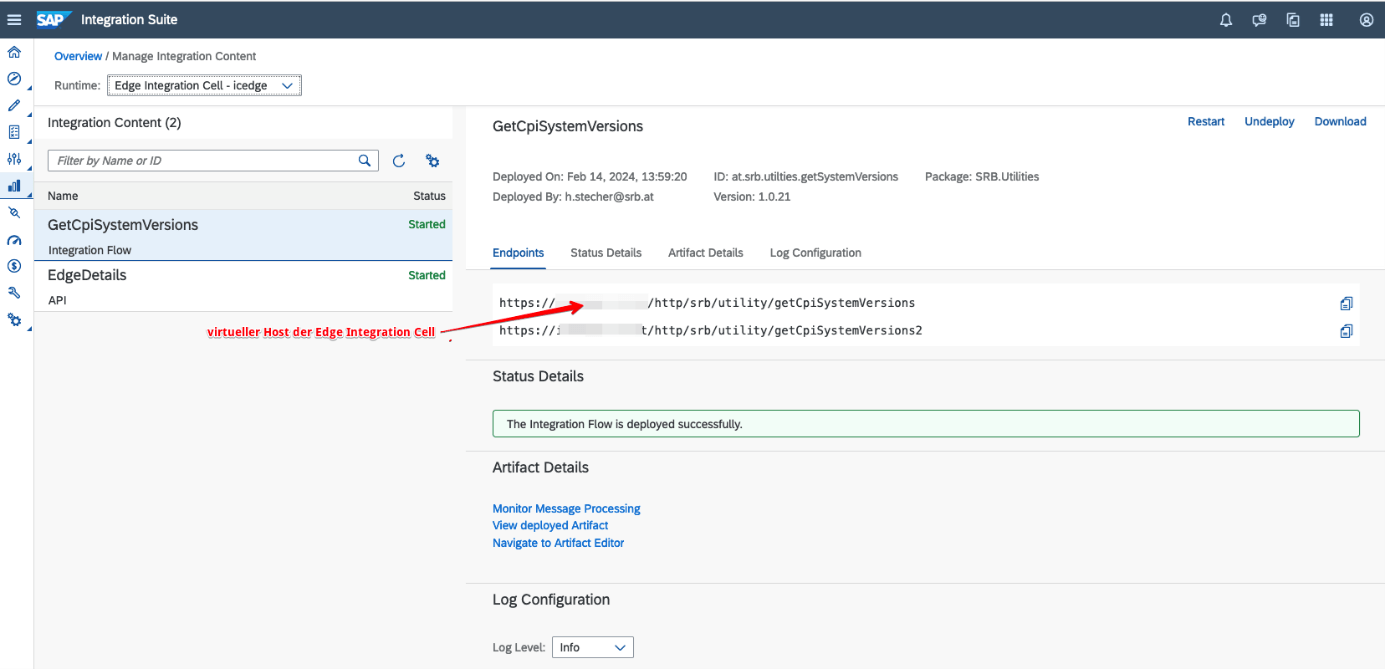Open the plug connector icon in sidebar
The height and width of the screenshot is (669, 1385).
point(14,212)
